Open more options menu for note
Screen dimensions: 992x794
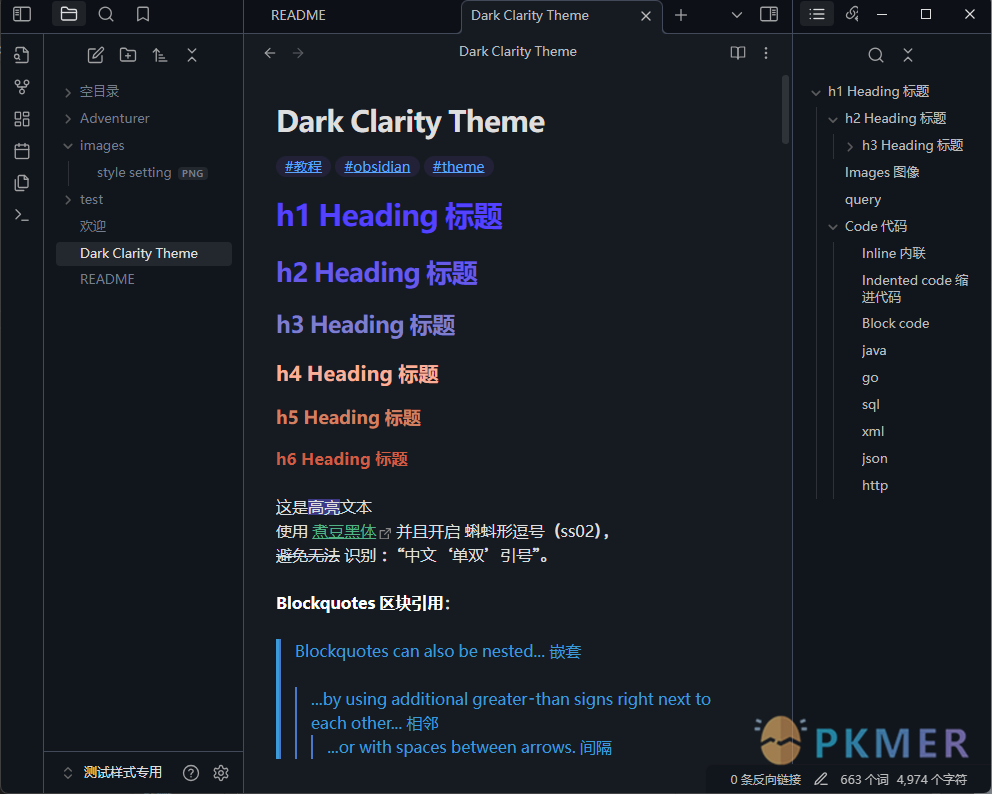pos(766,53)
